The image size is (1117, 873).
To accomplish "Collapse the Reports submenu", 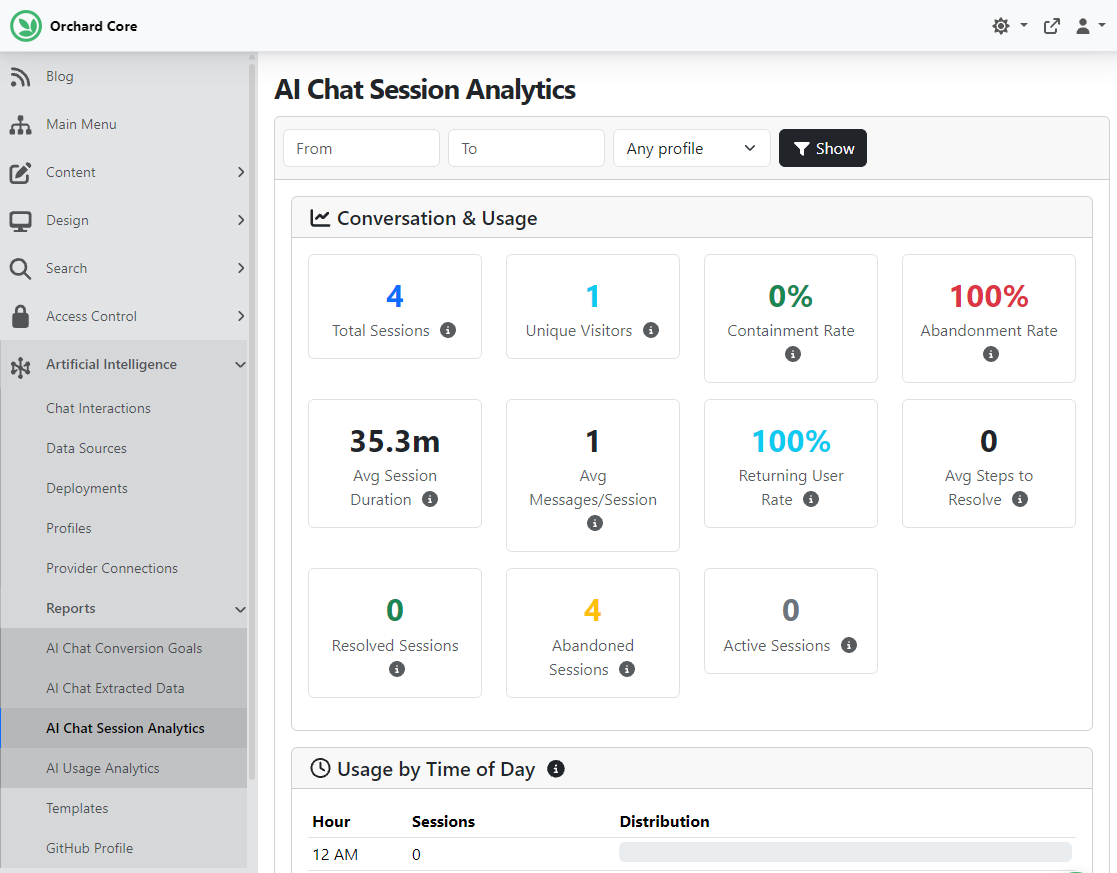I will click(x=241, y=609).
